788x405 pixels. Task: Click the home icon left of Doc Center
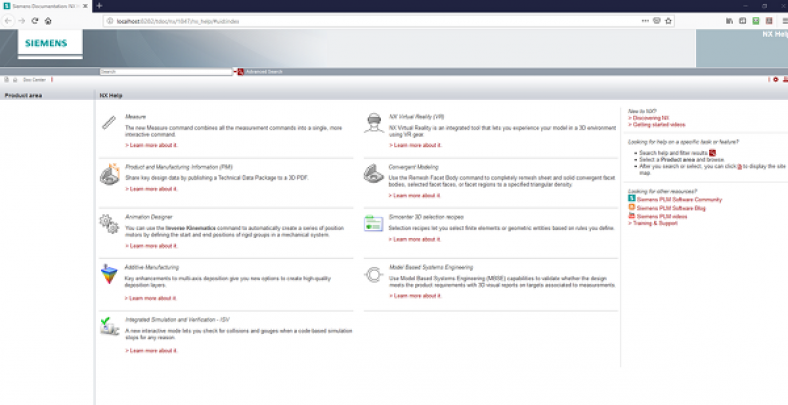click(15, 79)
